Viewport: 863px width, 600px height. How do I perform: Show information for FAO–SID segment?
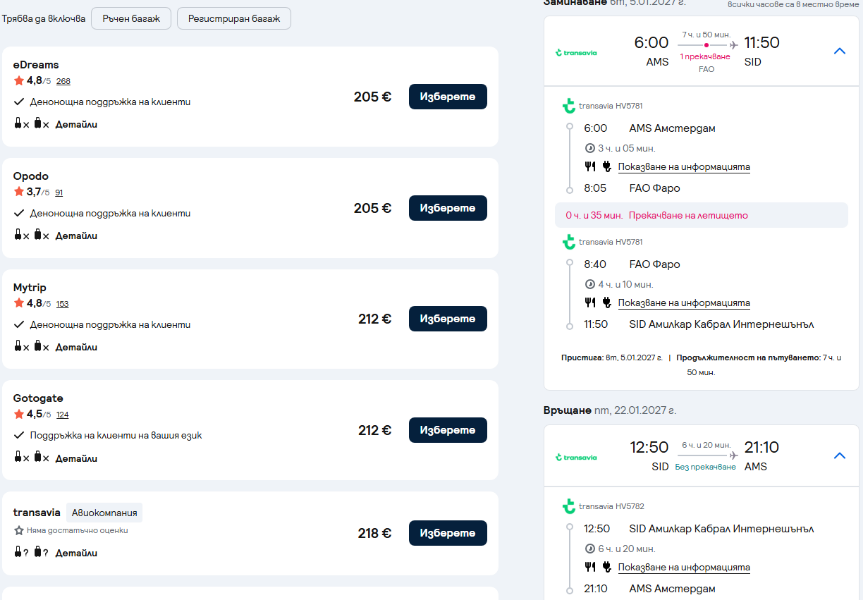(684, 303)
